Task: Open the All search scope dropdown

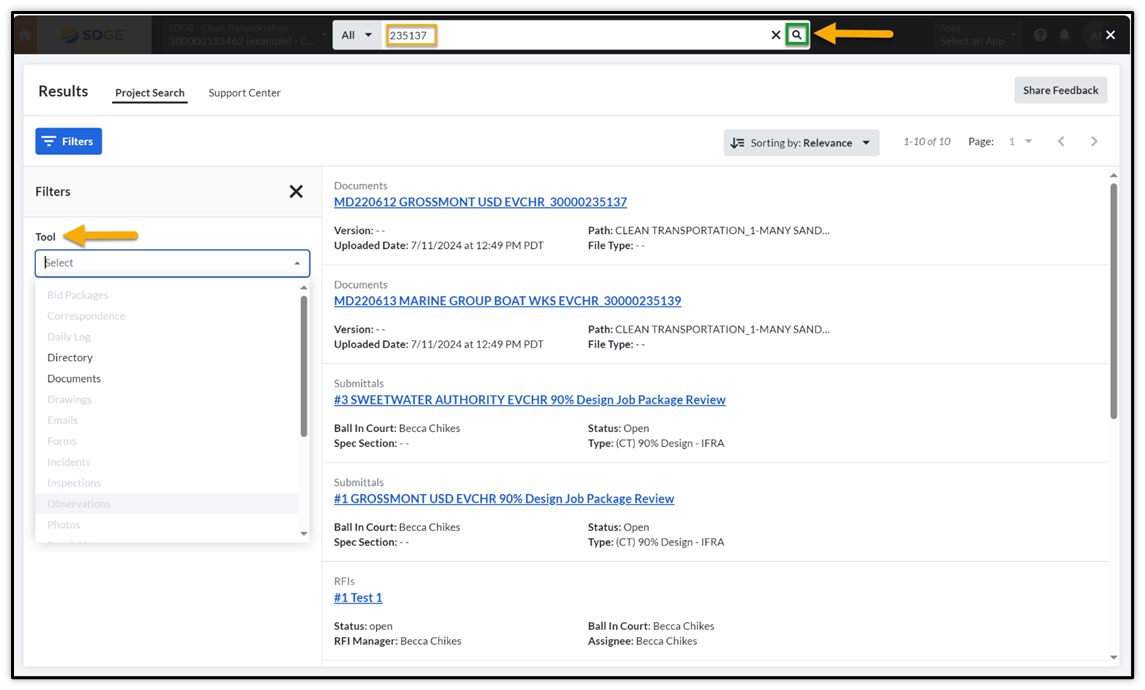Action: click(356, 35)
